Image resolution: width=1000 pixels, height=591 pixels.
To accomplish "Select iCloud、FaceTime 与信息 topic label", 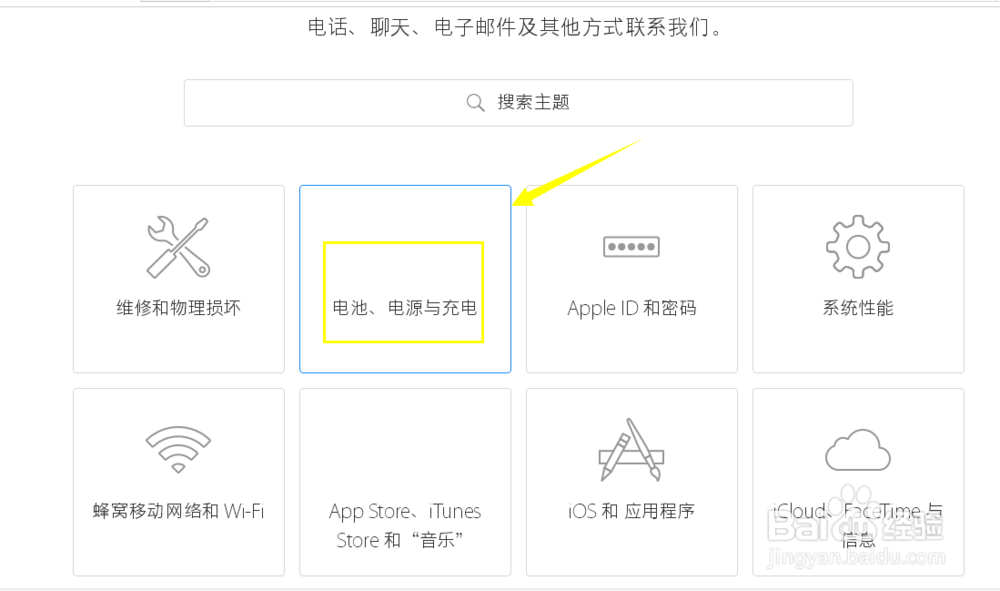I will (858, 525).
